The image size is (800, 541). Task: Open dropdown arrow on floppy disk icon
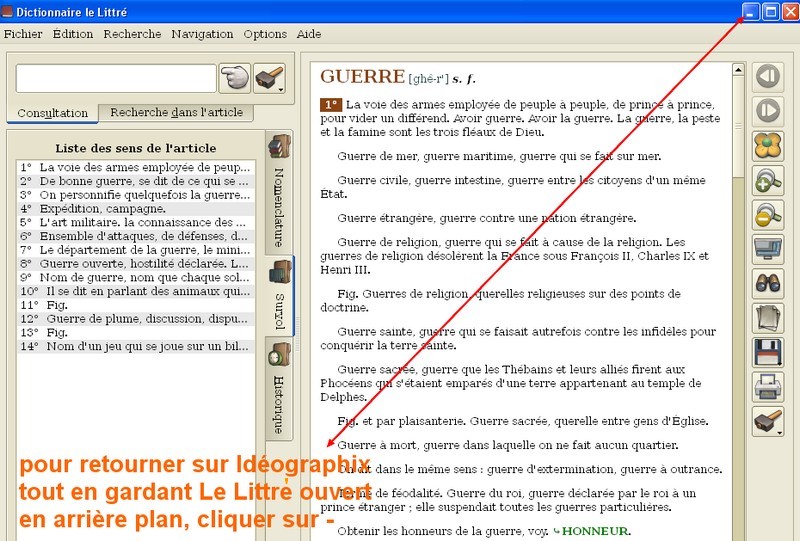point(780,363)
